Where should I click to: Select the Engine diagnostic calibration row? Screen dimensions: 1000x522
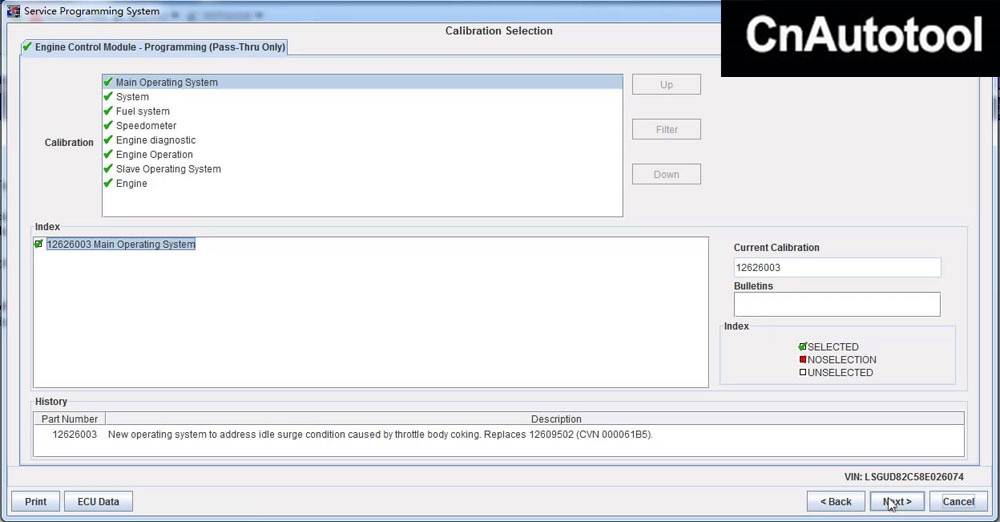click(362, 140)
